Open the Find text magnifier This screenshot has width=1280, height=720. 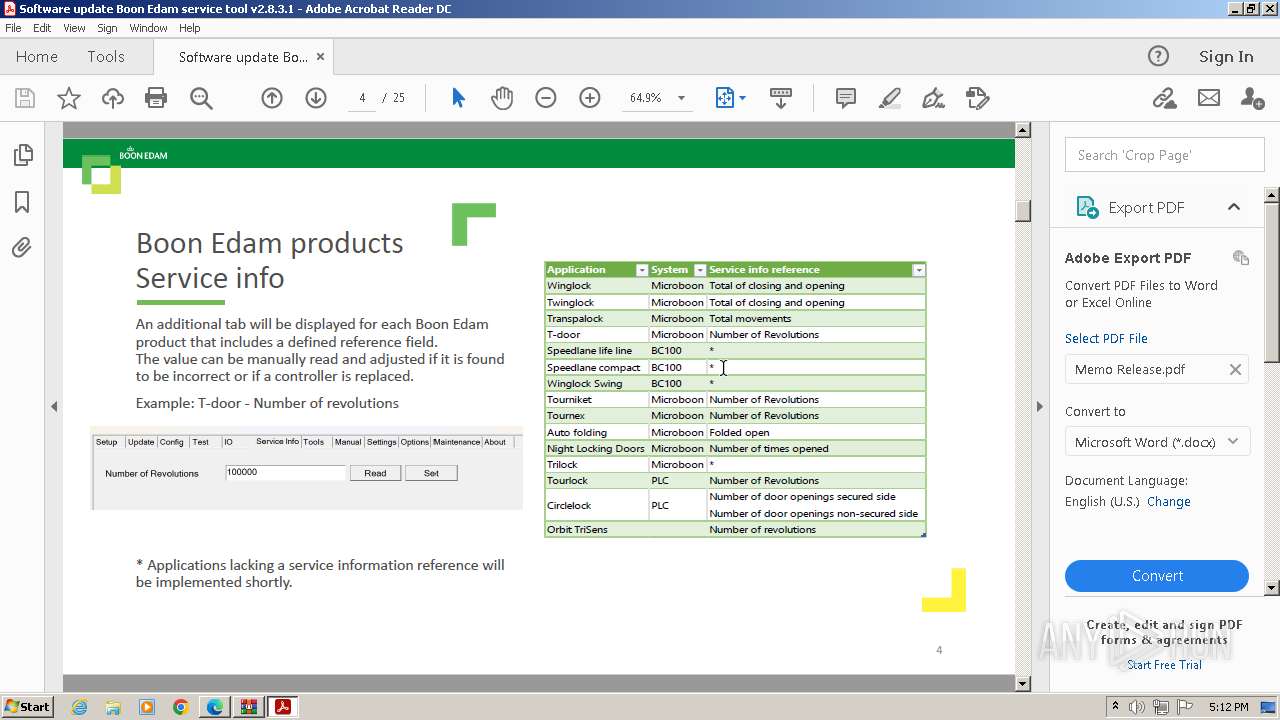[x=201, y=98]
